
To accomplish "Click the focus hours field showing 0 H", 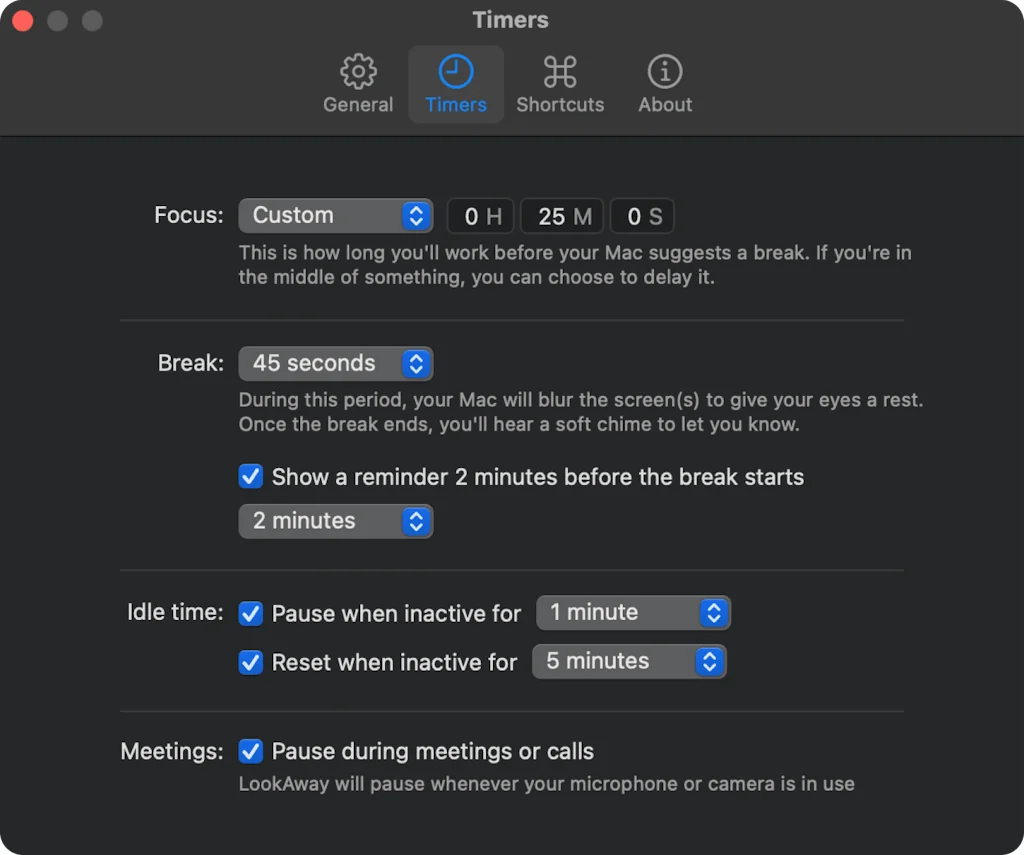I will click(480, 215).
